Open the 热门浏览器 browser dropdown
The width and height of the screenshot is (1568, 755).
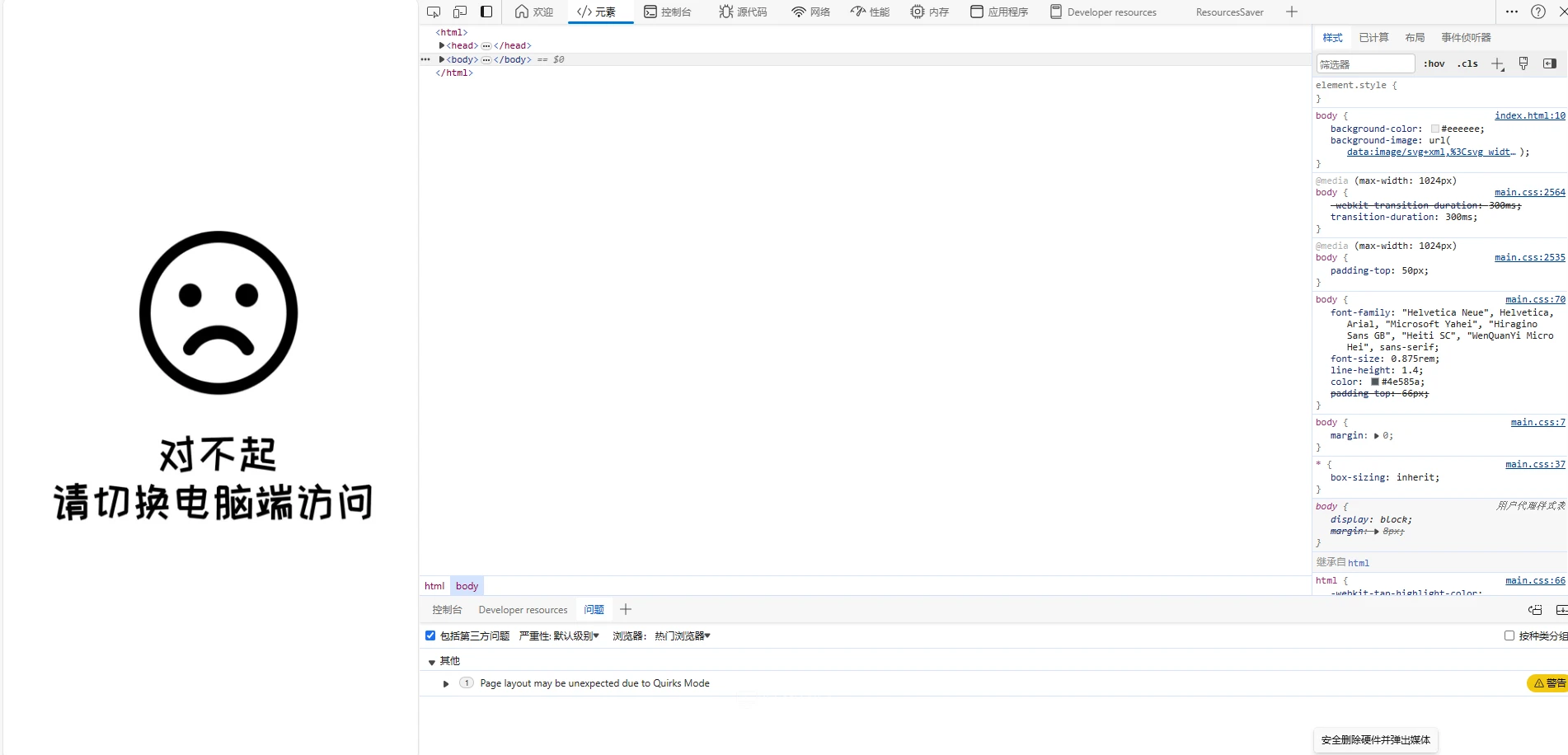(683, 635)
